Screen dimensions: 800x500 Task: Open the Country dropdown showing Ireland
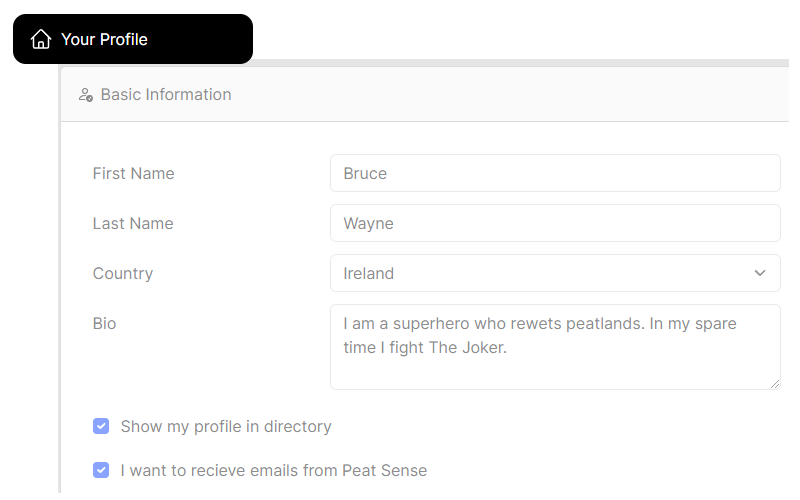(x=540, y=273)
